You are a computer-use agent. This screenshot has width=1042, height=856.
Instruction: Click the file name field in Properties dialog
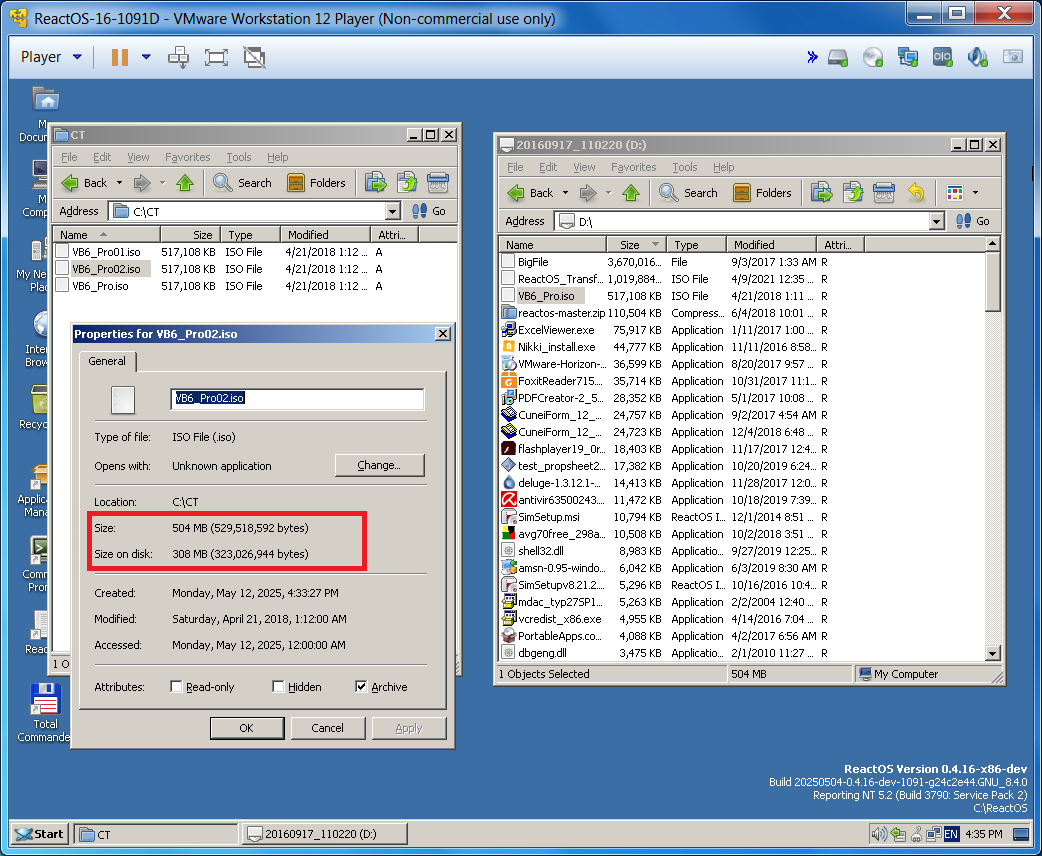click(297, 399)
